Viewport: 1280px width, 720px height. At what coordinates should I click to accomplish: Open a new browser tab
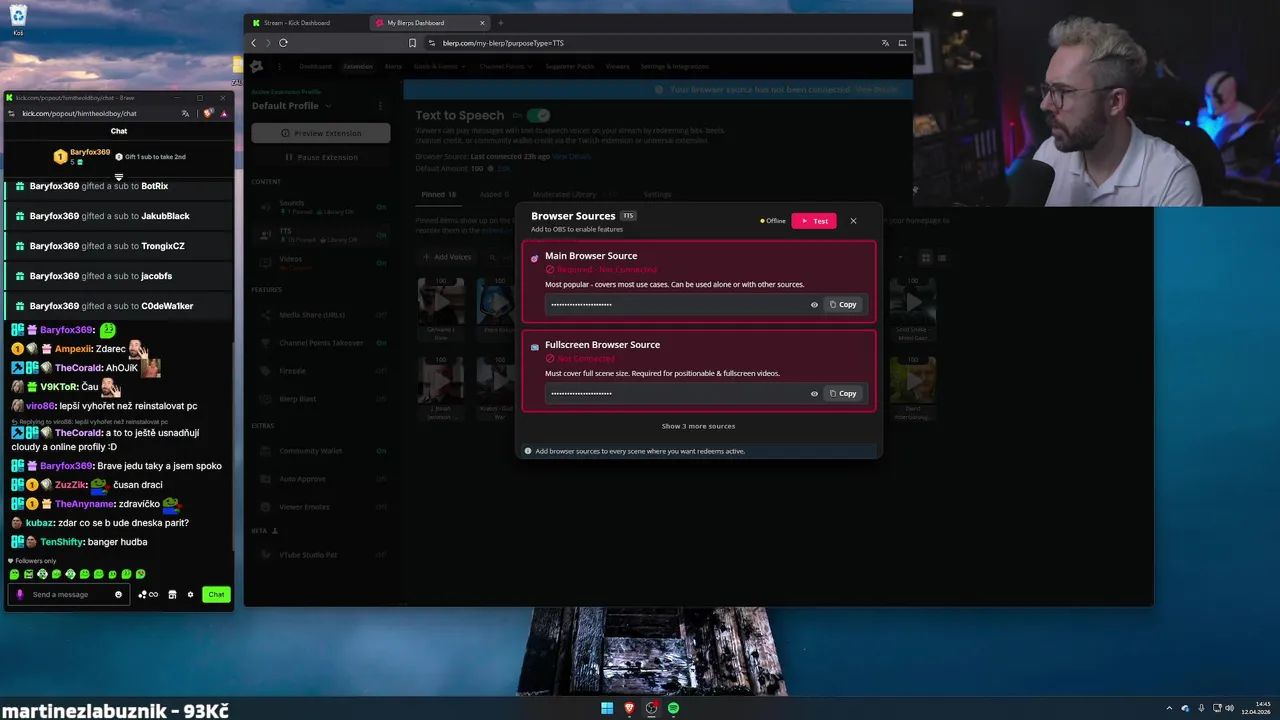(501, 23)
